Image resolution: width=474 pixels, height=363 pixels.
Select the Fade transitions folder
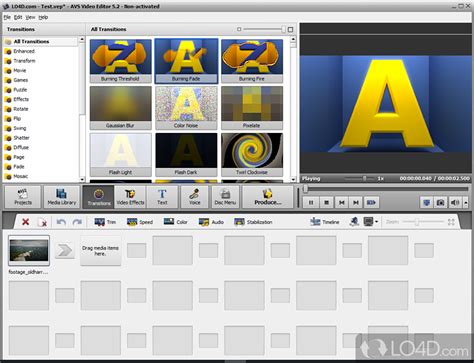point(41,167)
